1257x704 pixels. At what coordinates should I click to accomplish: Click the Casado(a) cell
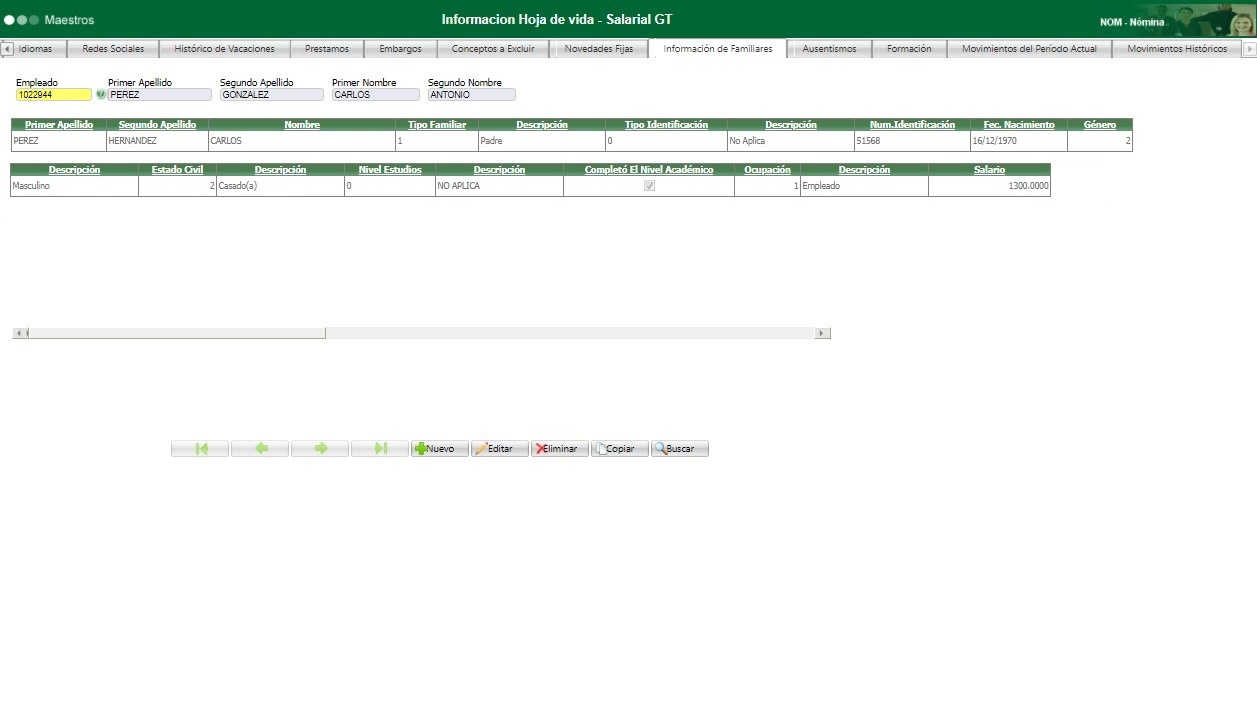[x=280, y=186]
